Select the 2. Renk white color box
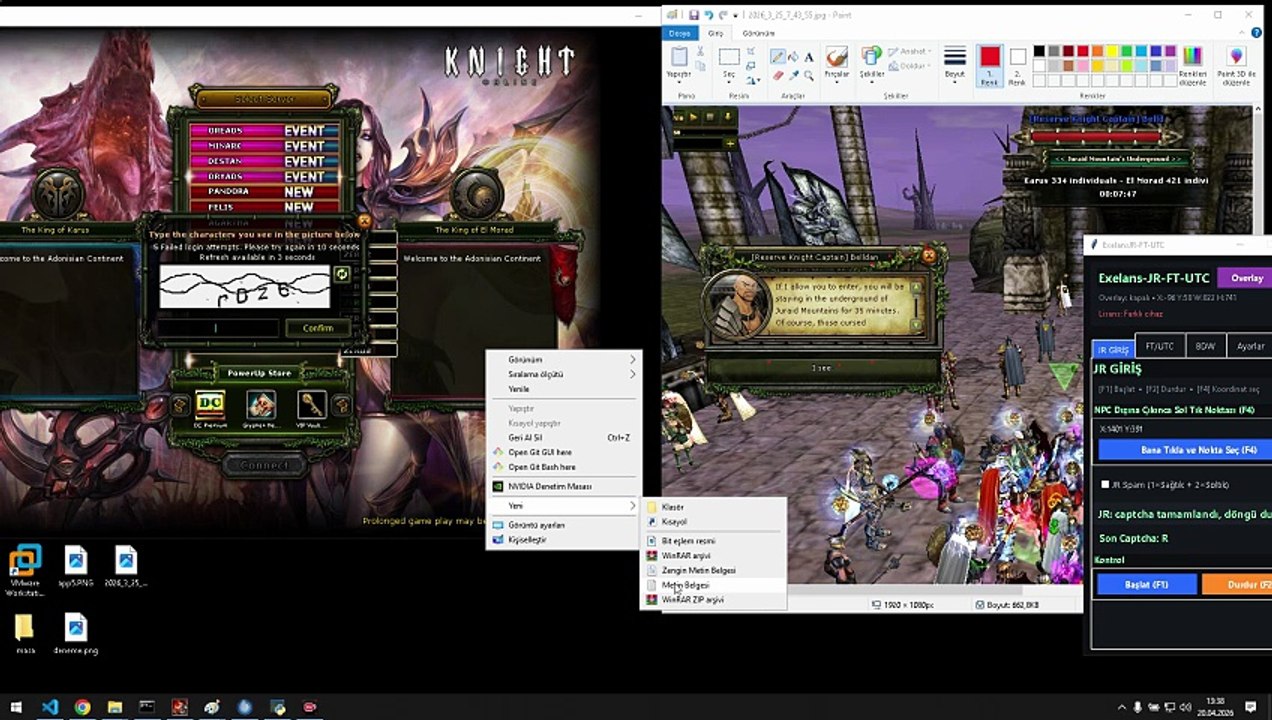Image resolution: width=1272 pixels, height=720 pixels. tap(1017, 67)
